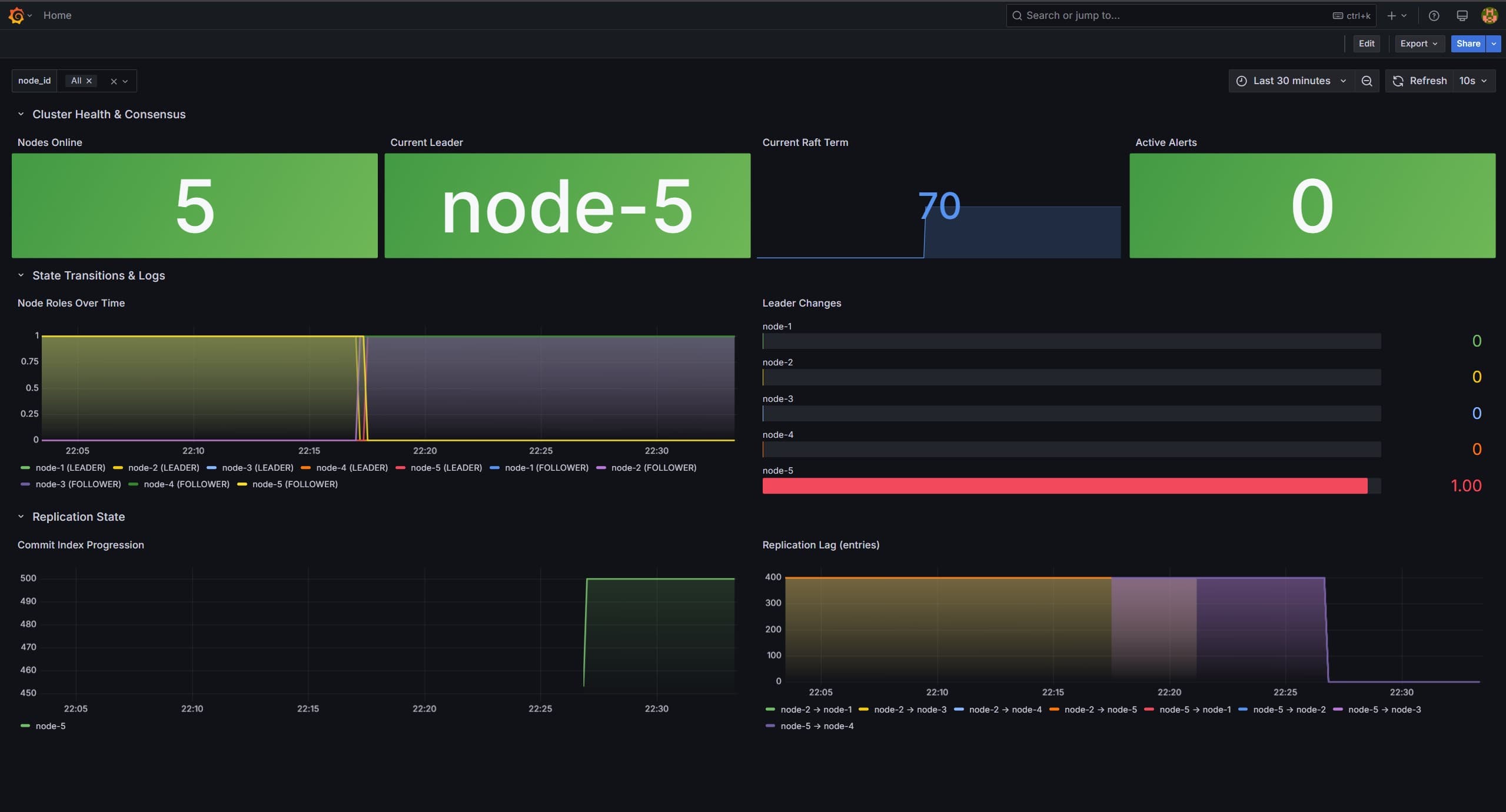Open the Grafana logo menu
This screenshot has height=812, width=1506.
(16, 15)
